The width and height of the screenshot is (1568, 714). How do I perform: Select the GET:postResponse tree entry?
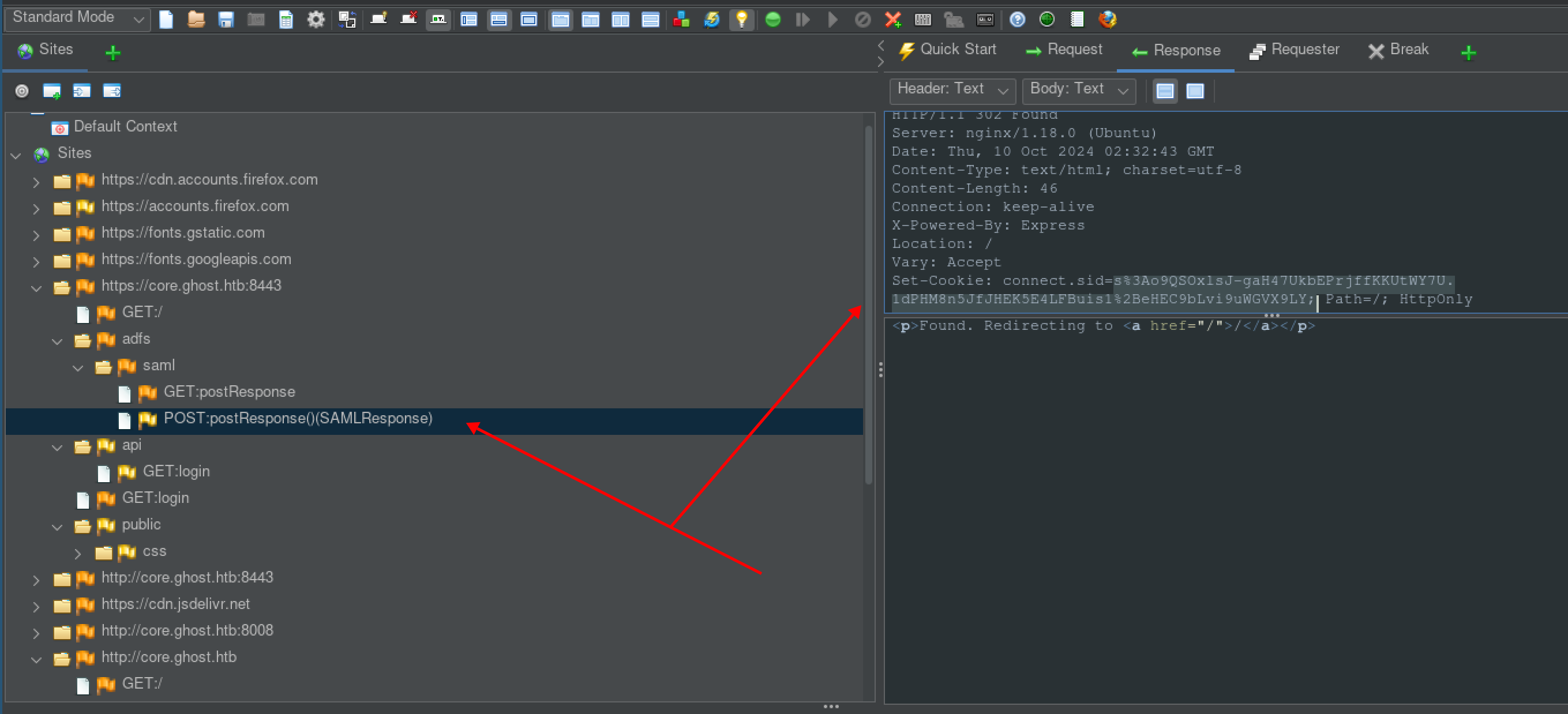point(229,392)
